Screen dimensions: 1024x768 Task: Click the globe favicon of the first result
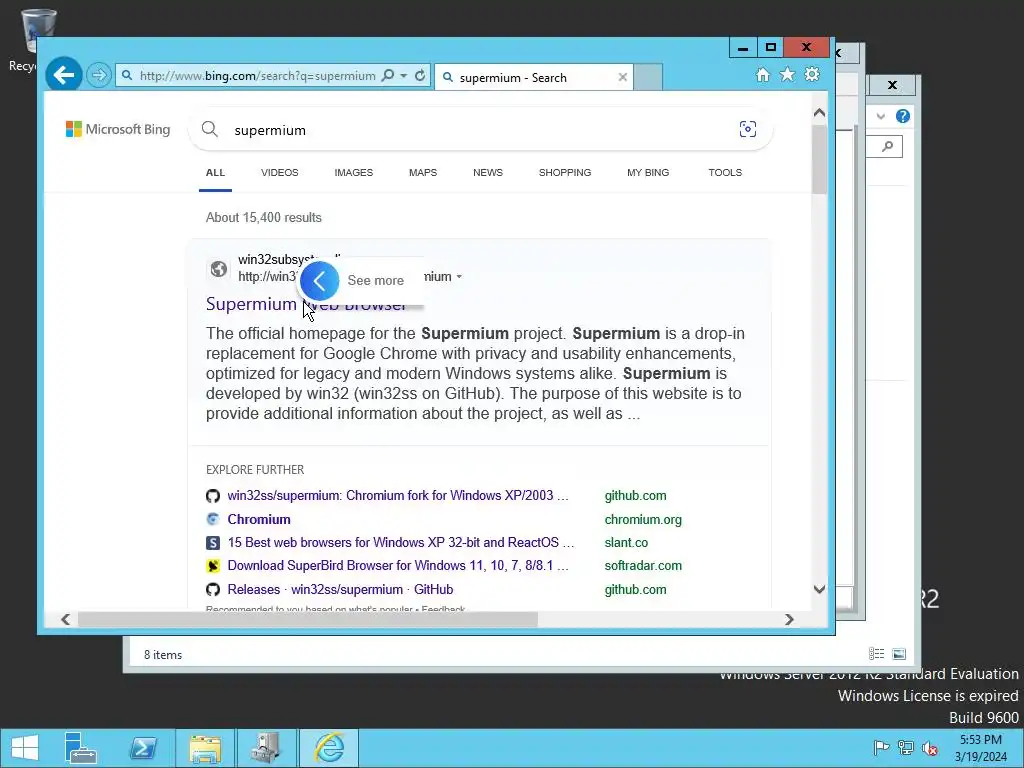point(219,268)
